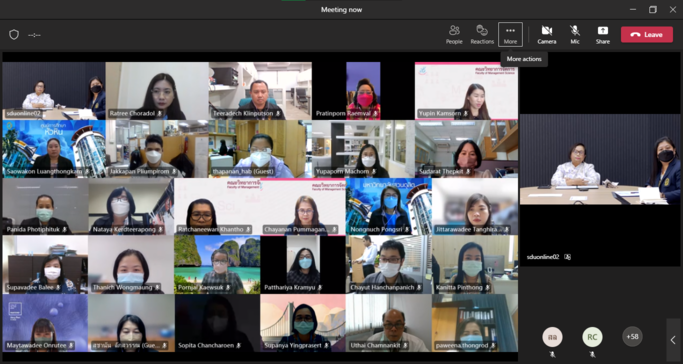
Task: Click the pinned-view icon beside sduonline02 label
Action: pos(567,257)
